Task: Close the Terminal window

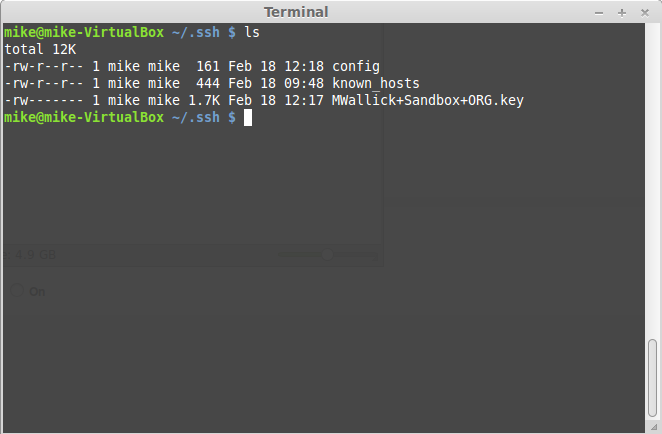Action: [645, 13]
